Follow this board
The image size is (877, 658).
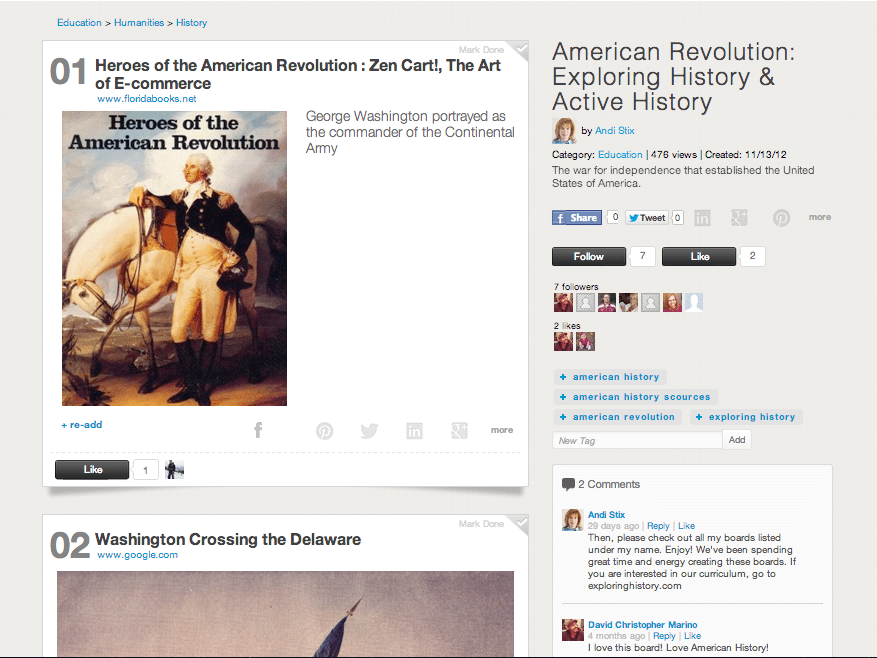589,256
